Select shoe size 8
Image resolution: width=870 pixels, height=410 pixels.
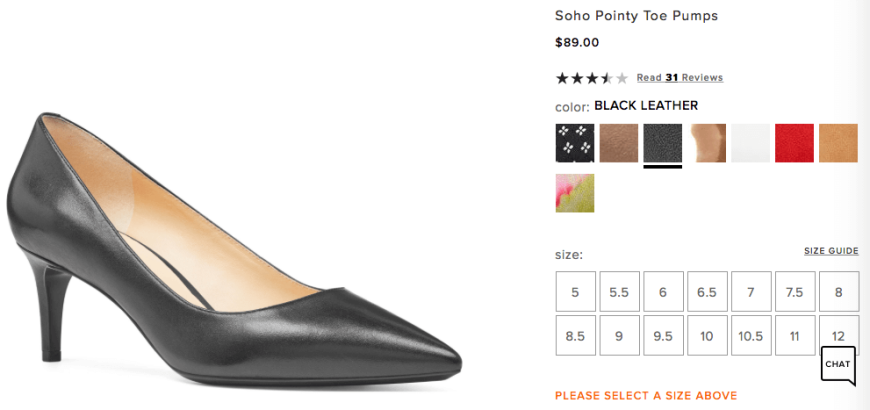(x=838, y=291)
